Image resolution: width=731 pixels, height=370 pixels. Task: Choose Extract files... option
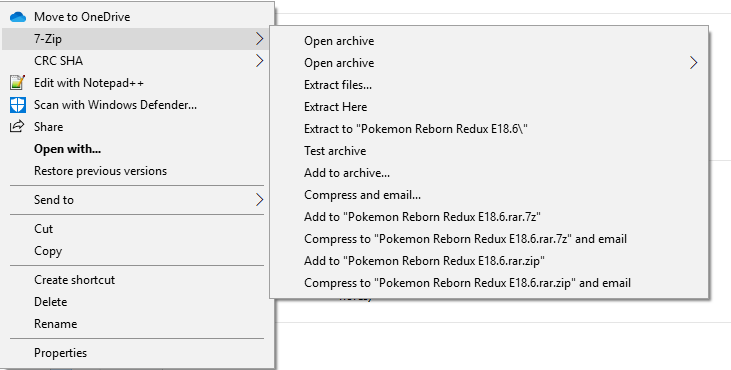click(489, 85)
